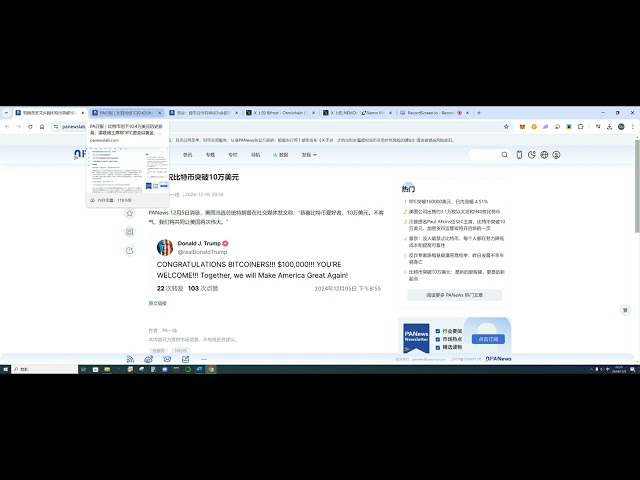Click the page vertical scrollbar
The width and height of the screenshot is (640, 480).
pos(637,186)
